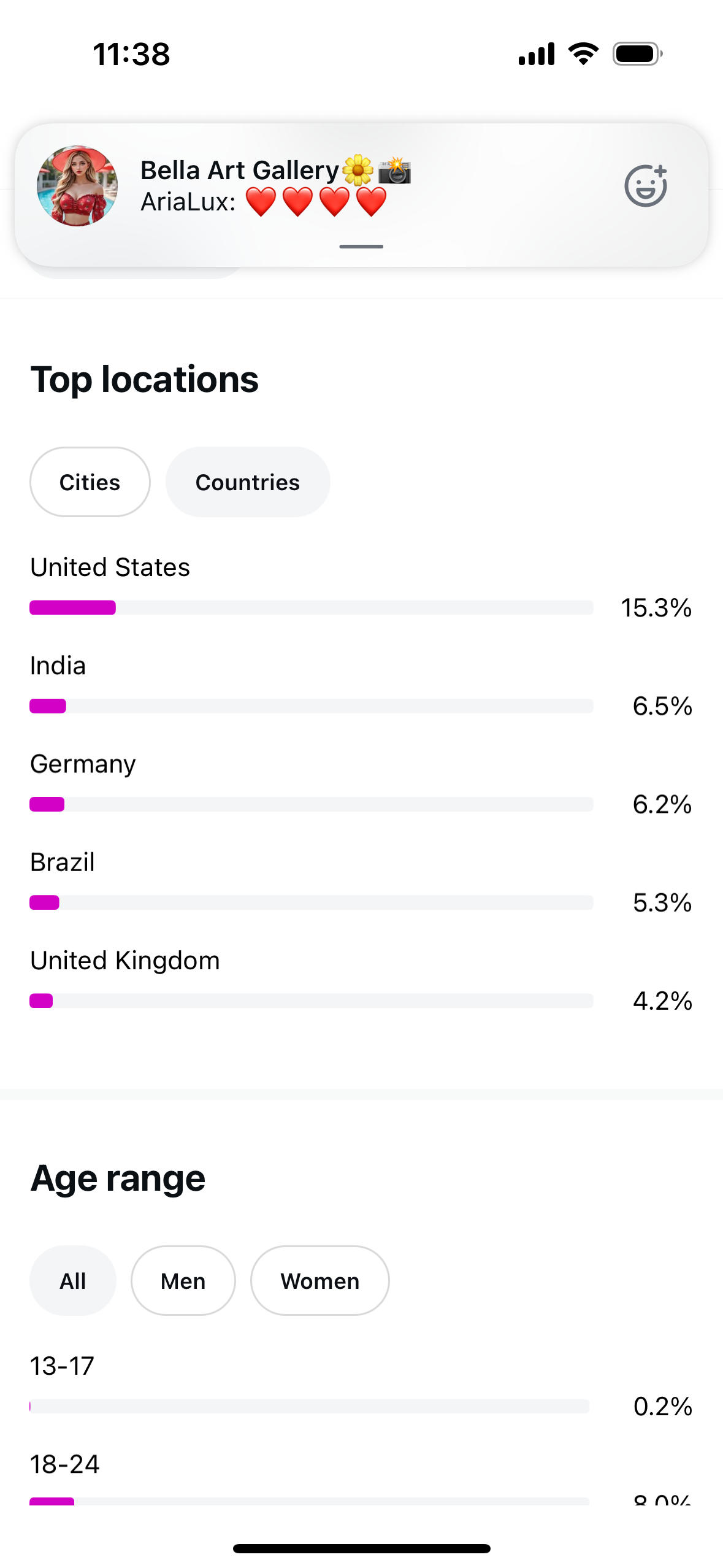Filter age range by Men
Screen dimensions: 723x1568
183,1281
